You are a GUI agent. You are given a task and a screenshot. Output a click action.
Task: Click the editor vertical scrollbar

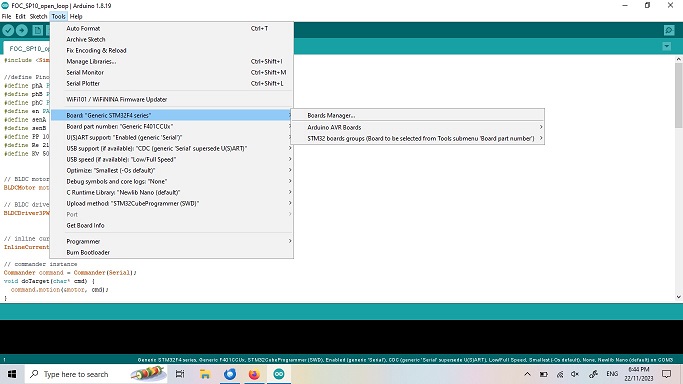point(679,178)
